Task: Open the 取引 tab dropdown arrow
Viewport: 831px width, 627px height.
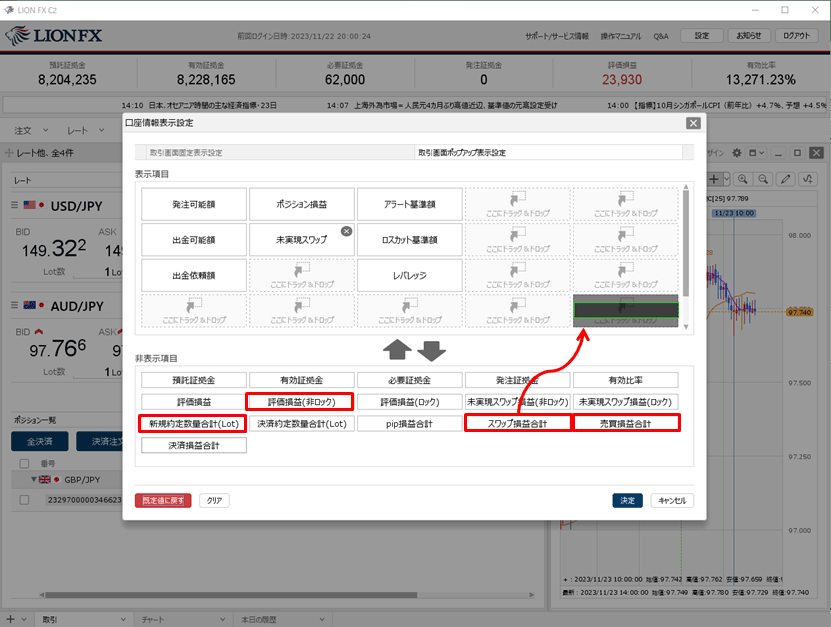Action: 123,619
